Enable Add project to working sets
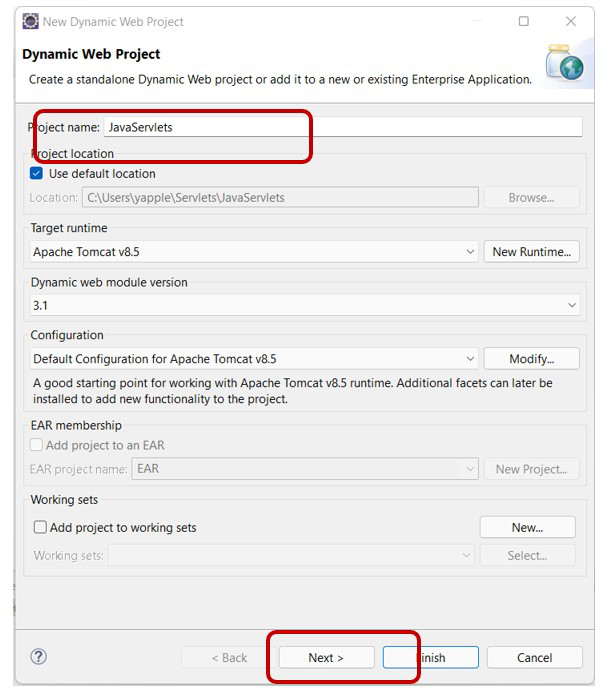This screenshot has height=697, width=611. click(x=41, y=527)
